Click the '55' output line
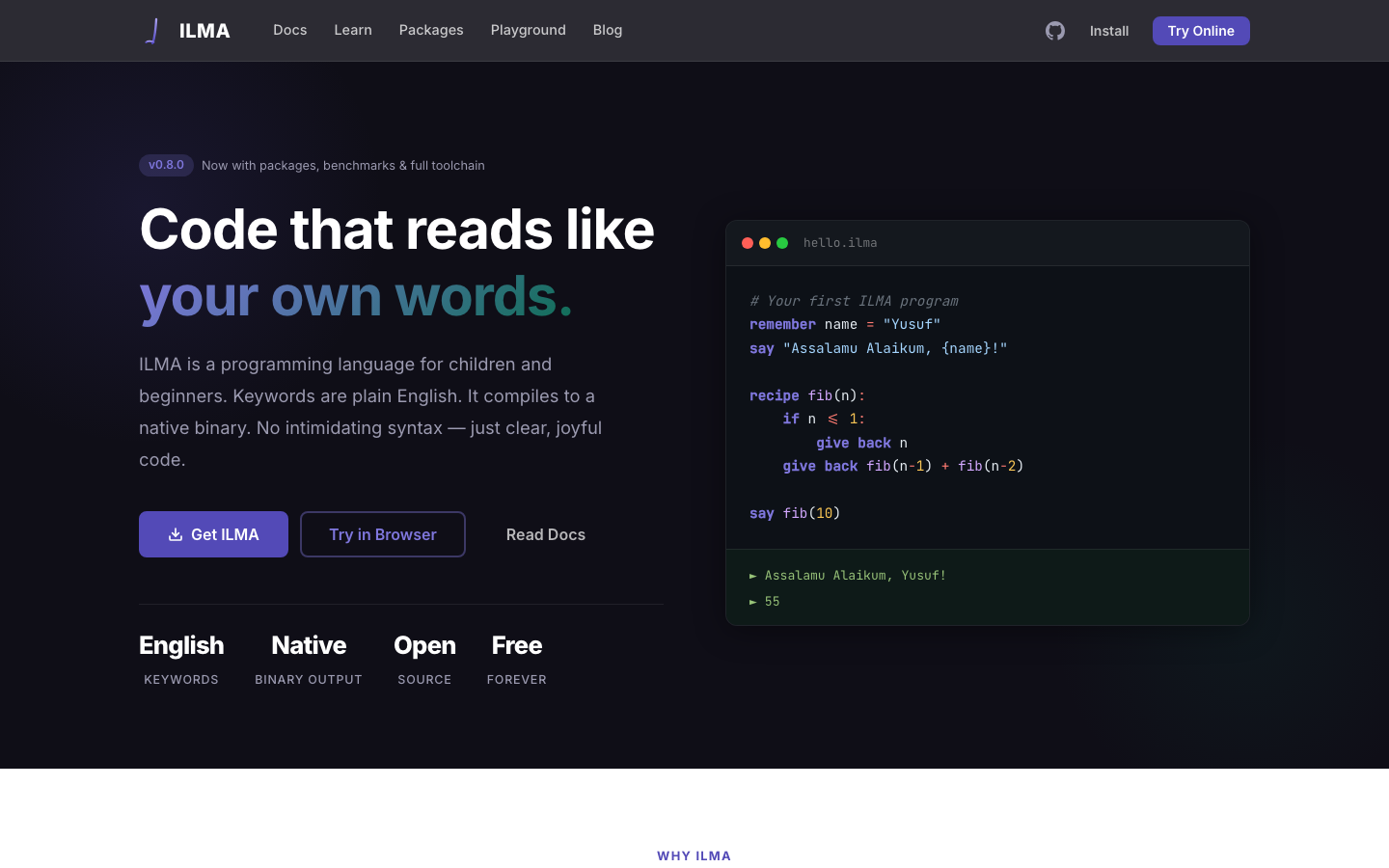 (765, 601)
